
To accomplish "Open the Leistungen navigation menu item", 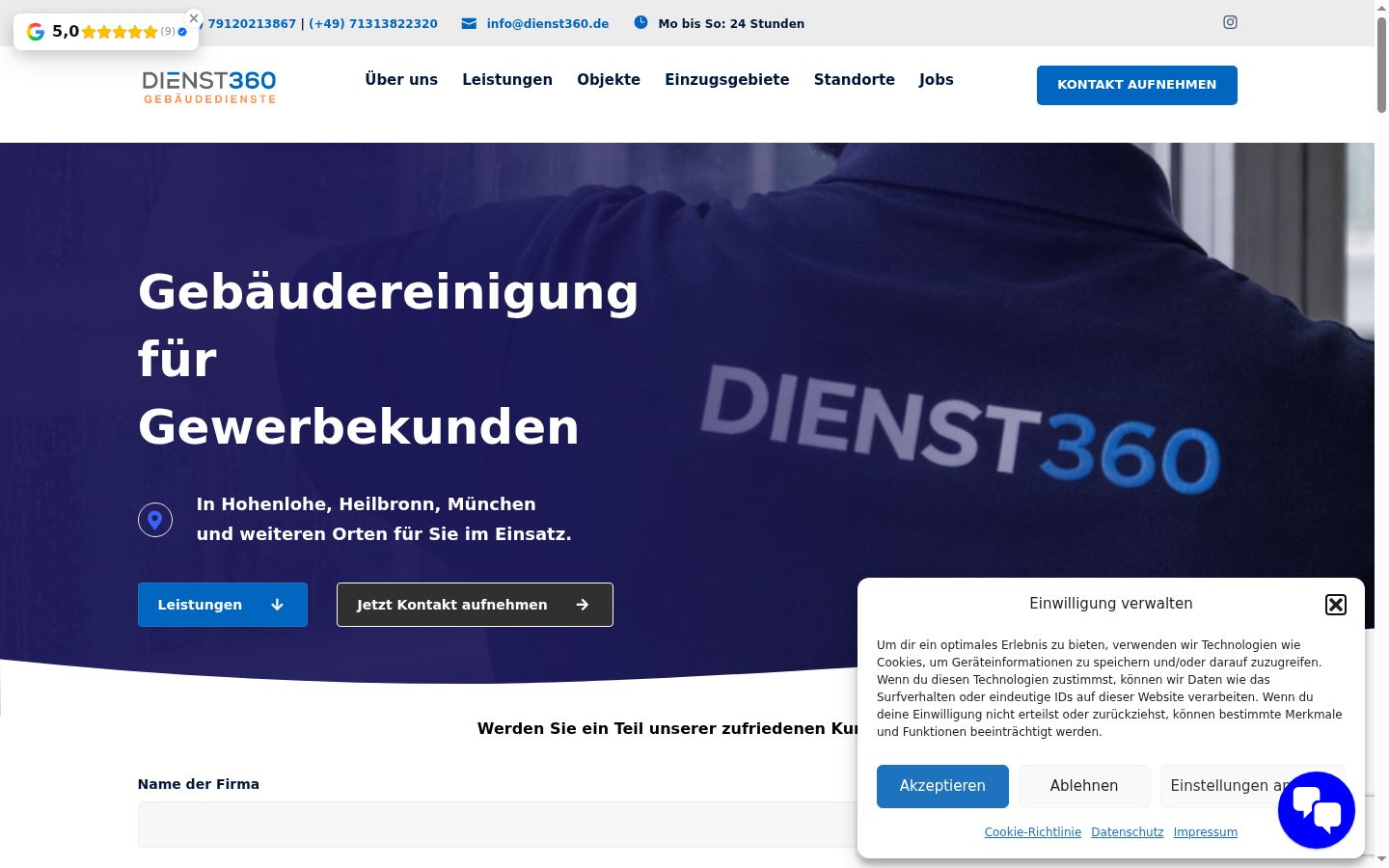I will coord(507,80).
